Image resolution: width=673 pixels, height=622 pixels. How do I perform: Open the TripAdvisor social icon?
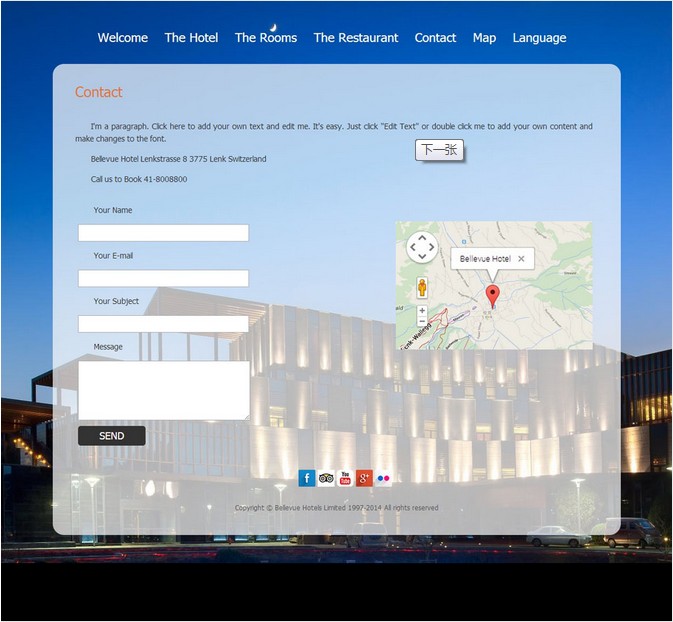326,478
